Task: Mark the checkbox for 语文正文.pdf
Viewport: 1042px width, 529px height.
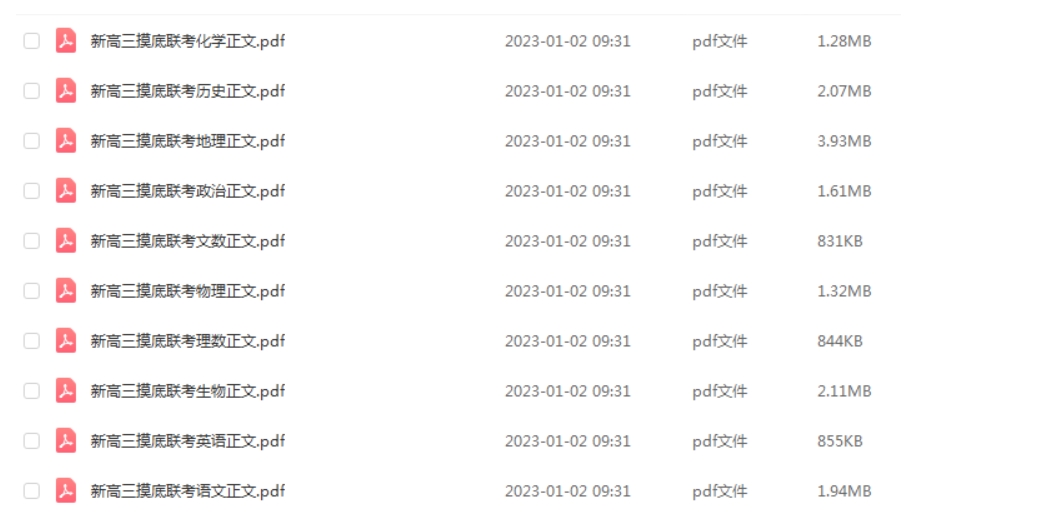Action: (x=31, y=490)
